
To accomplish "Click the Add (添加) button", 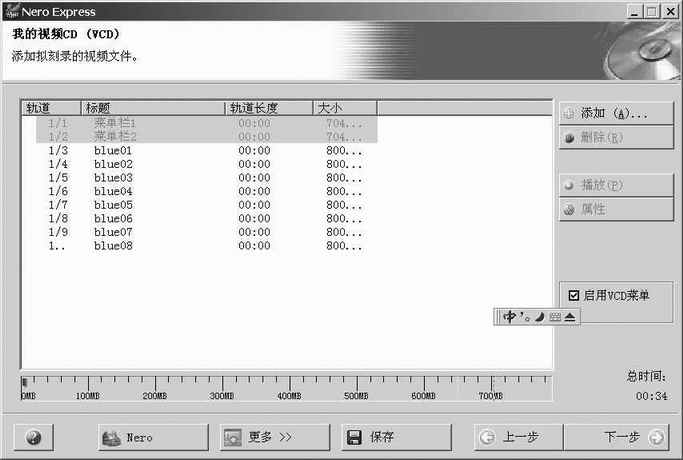I will coord(616,114).
